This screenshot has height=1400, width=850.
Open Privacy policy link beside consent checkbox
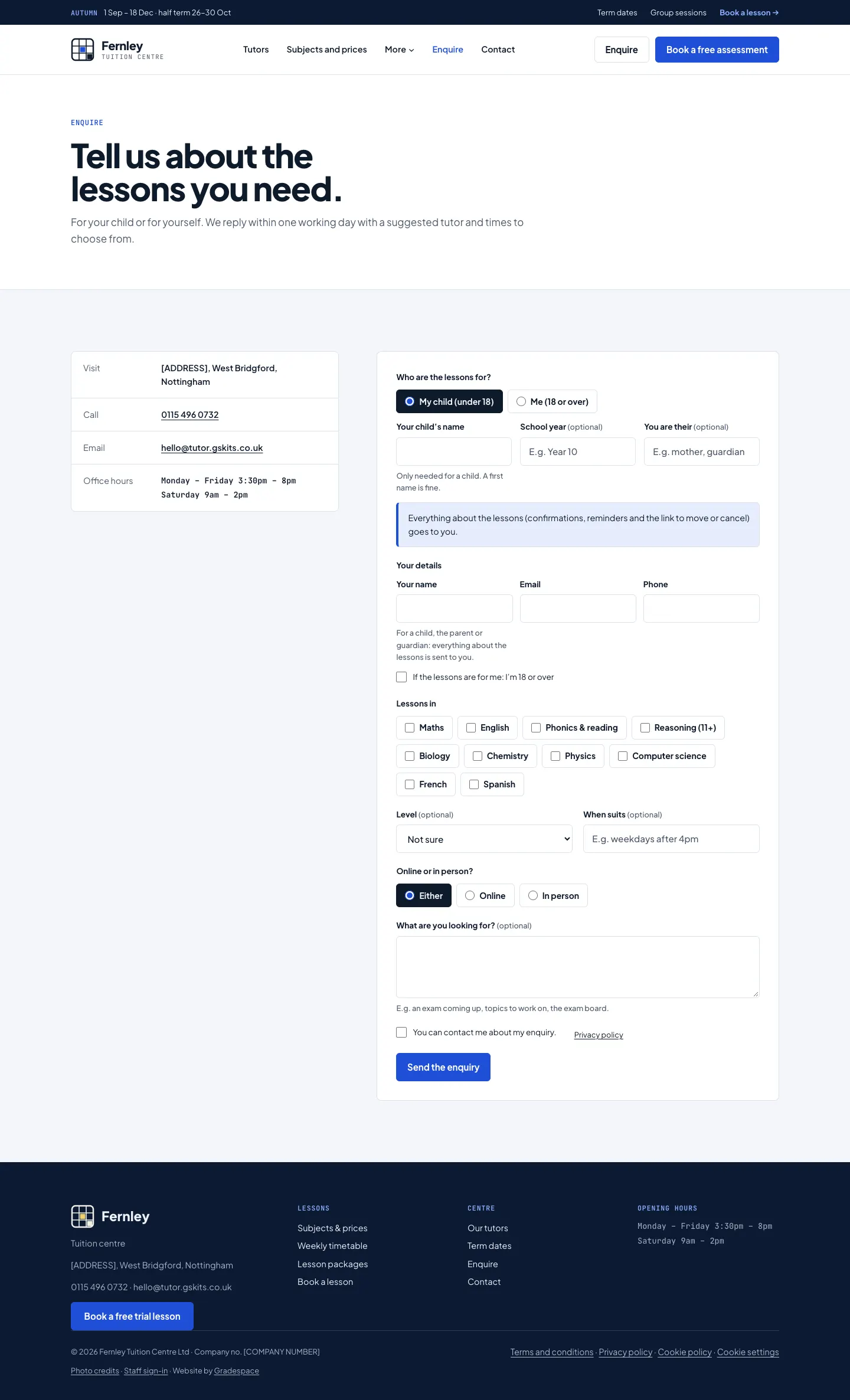click(x=599, y=1035)
